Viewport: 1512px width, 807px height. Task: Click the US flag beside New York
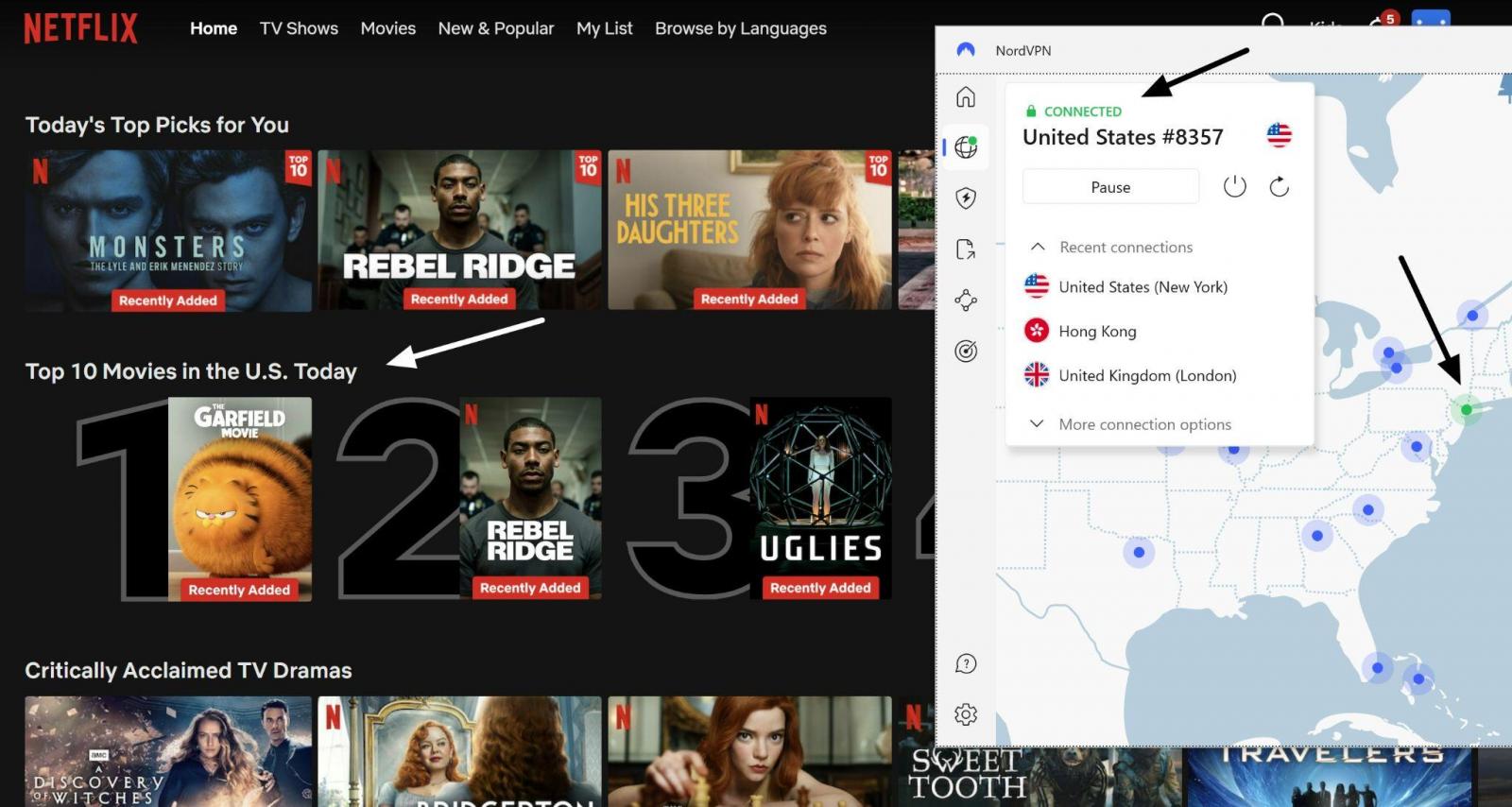click(1036, 285)
